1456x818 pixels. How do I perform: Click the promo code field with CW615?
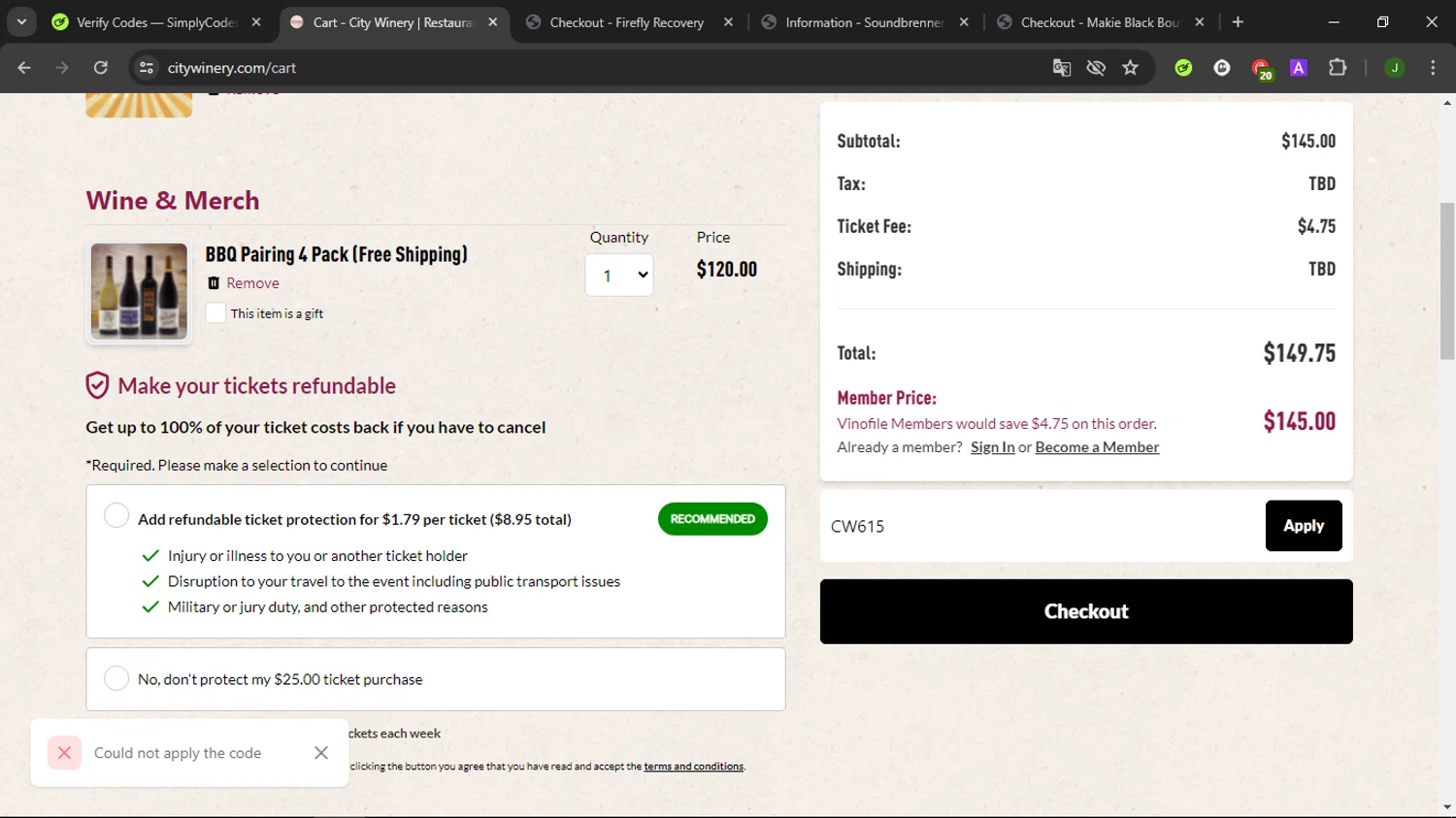click(x=1041, y=526)
